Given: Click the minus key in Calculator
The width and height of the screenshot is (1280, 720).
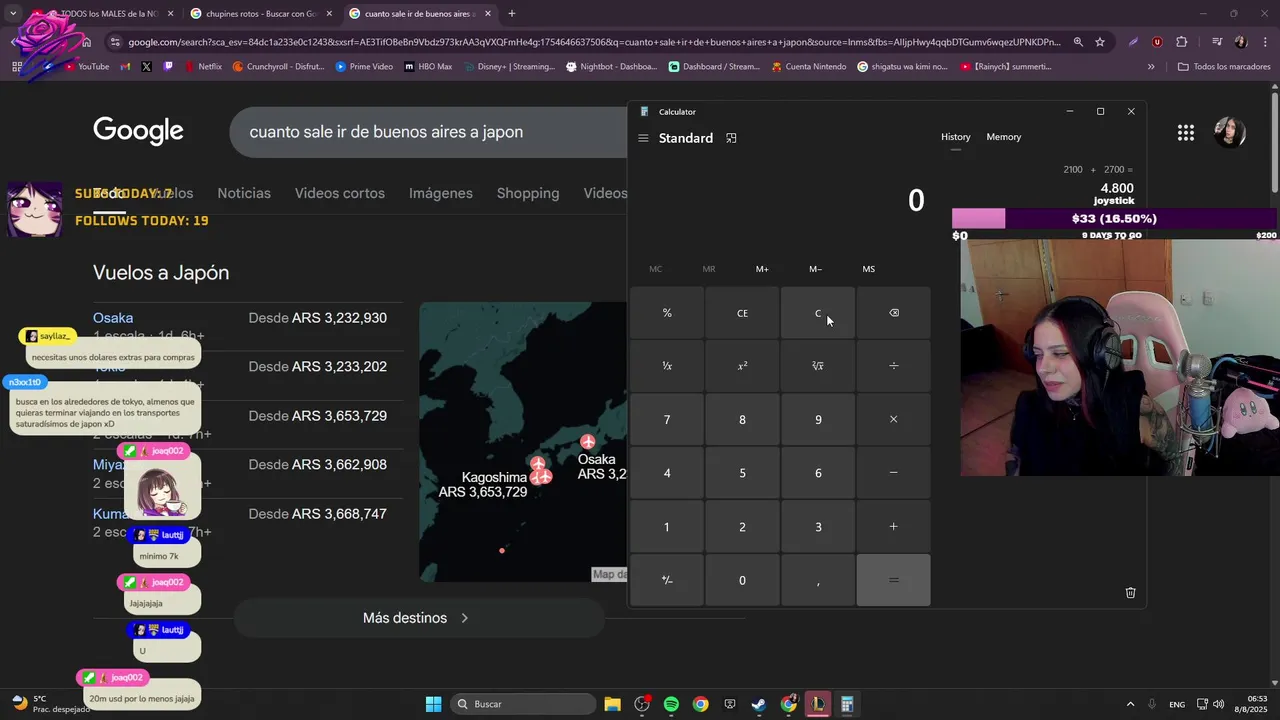Looking at the screenshot, I should click(x=893, y=473).
